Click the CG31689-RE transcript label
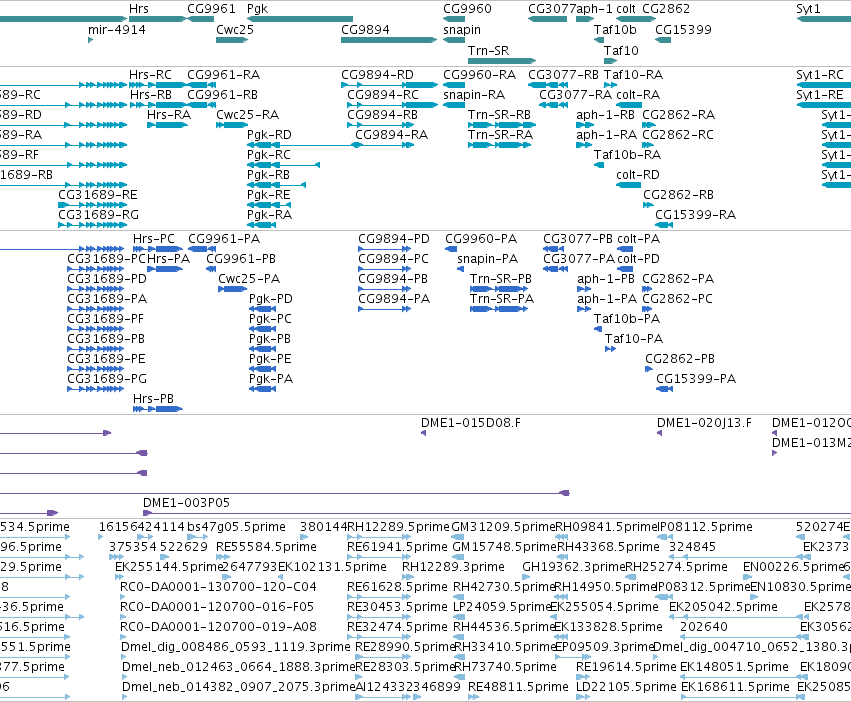The image size is (851, 702). pos(98,194)
